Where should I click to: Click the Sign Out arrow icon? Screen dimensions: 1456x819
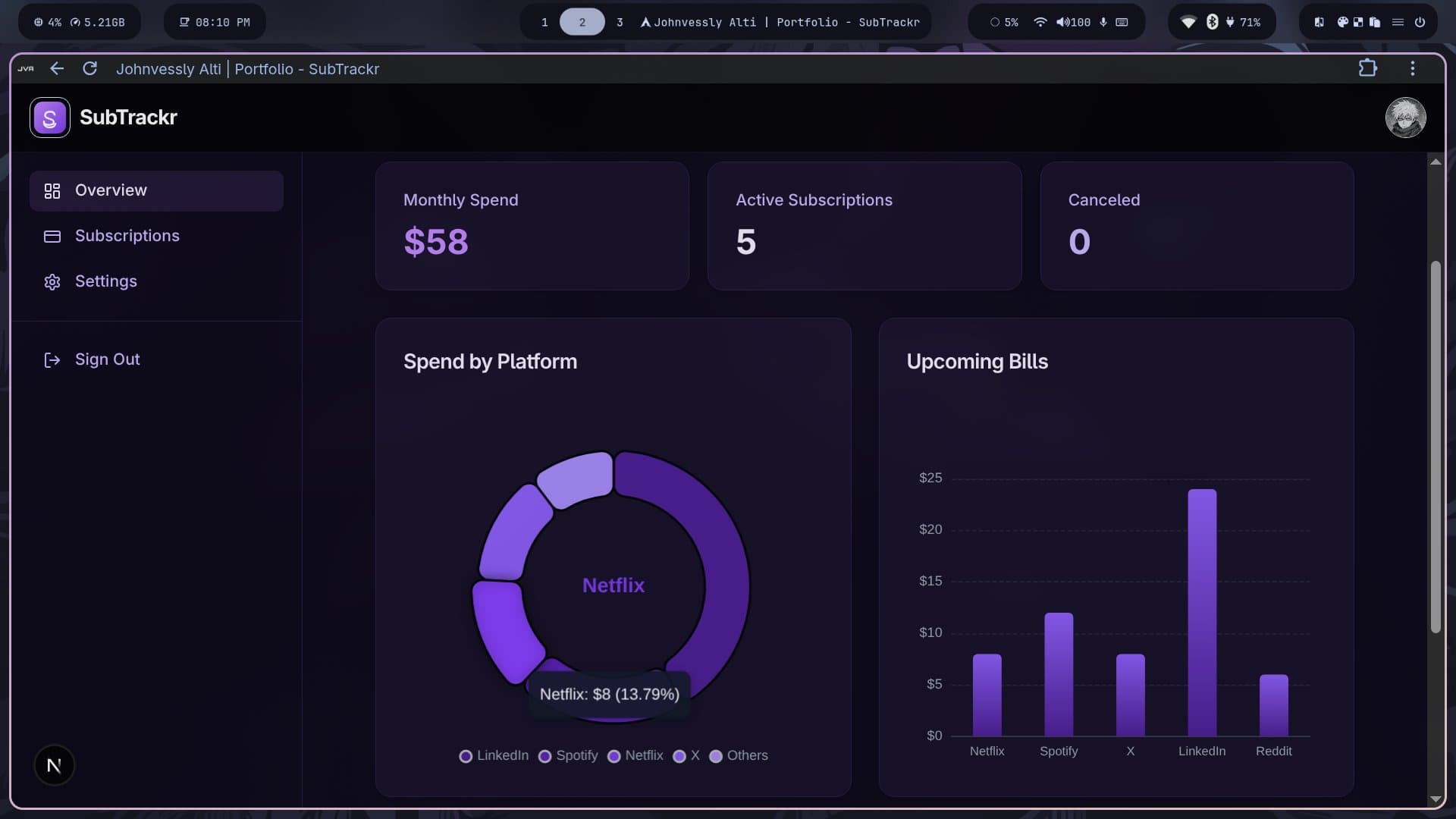tap(52, 359)
